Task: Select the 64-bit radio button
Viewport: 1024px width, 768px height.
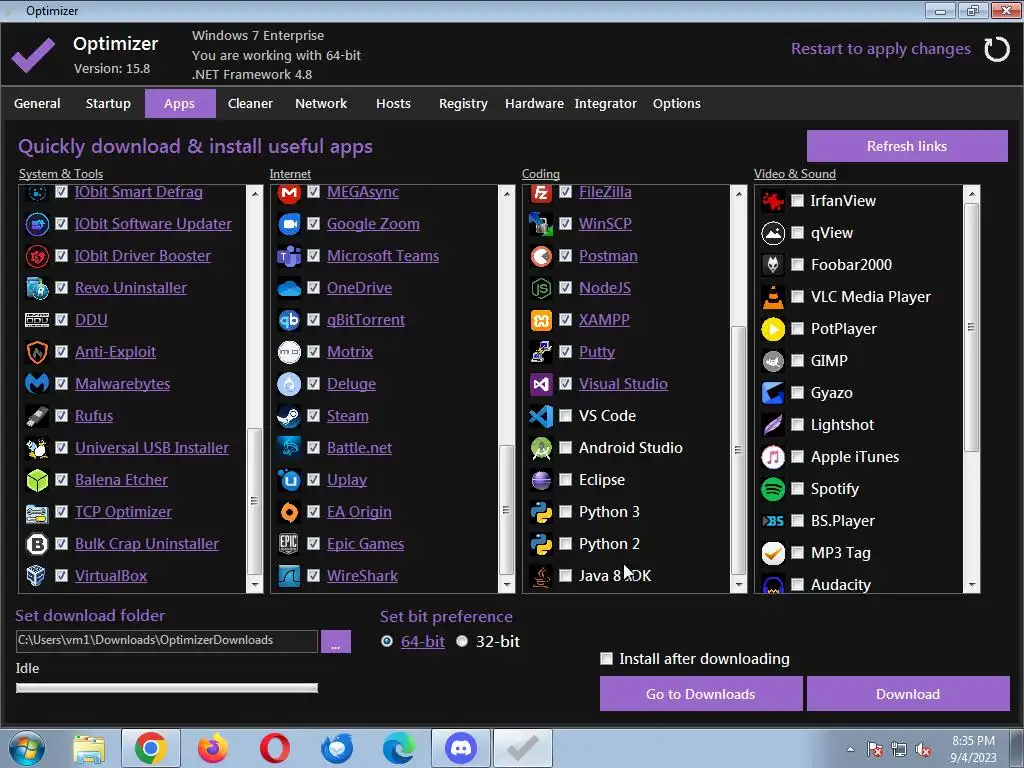Action: (387, 641)
